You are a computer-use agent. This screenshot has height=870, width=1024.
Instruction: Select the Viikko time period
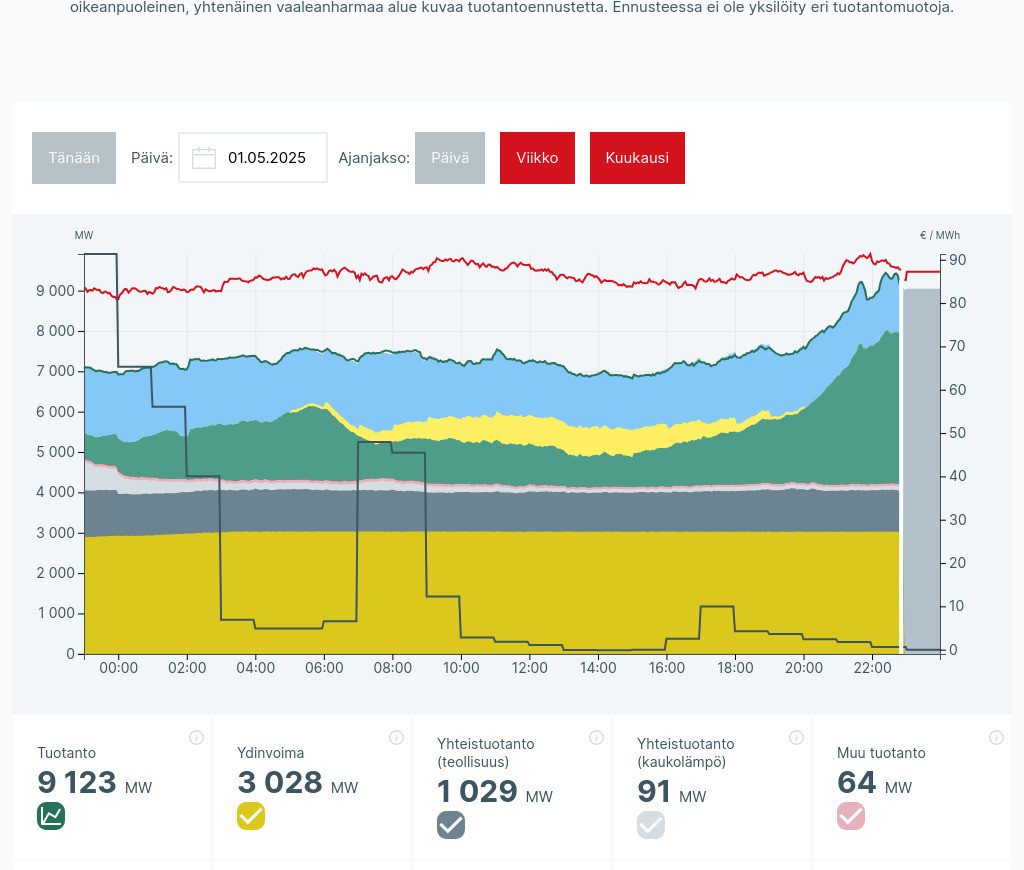(x=537, y=158)
